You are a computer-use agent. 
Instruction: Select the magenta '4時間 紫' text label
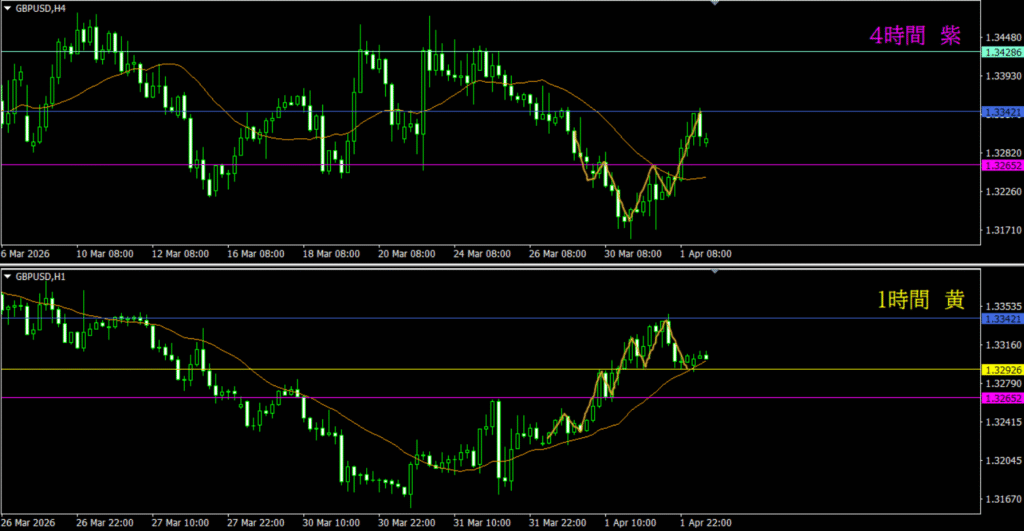click(x=914, y=36)
